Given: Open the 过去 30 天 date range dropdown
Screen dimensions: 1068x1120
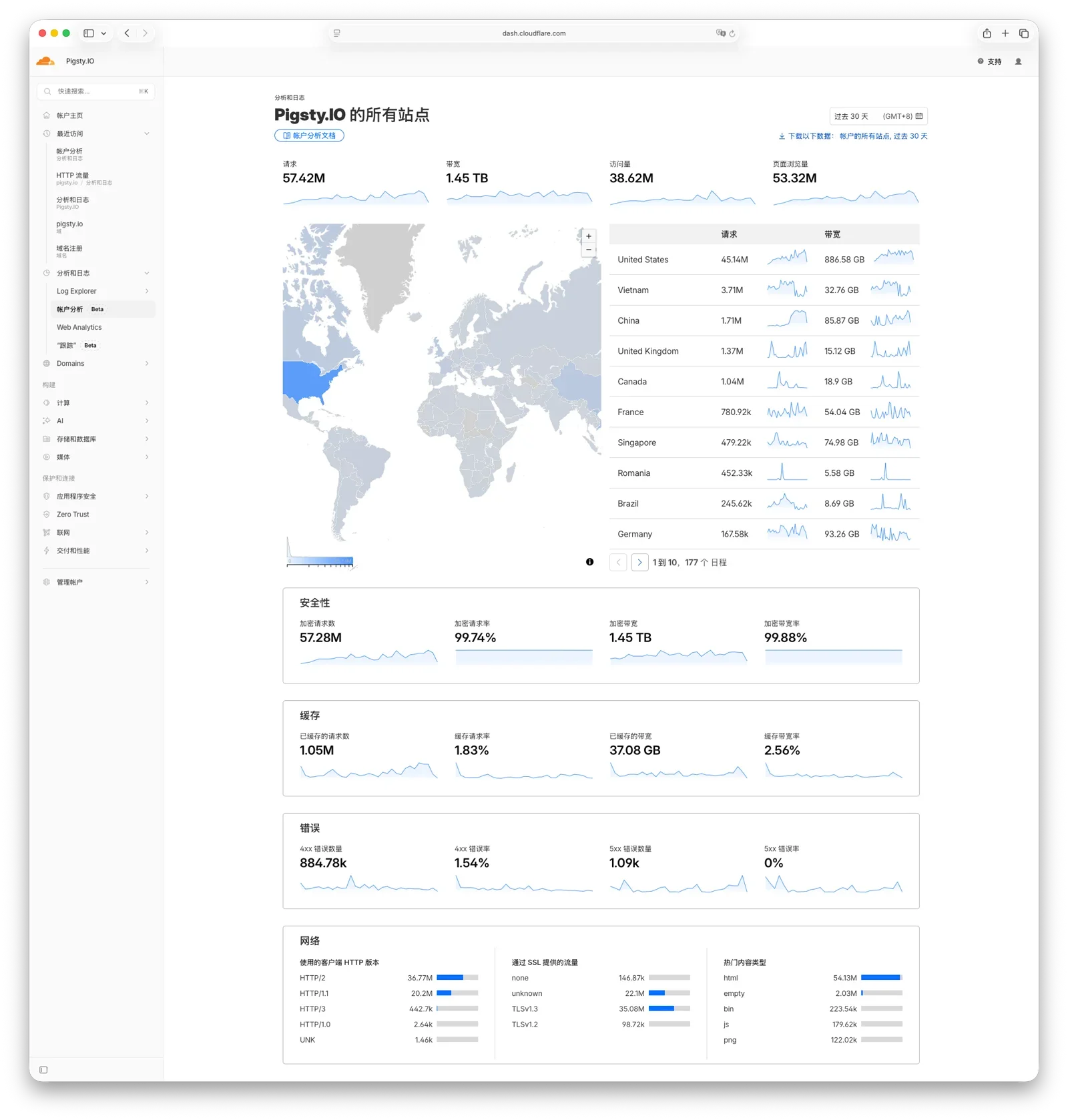Looking at the screenshot, I should click(x=878, y=116).
